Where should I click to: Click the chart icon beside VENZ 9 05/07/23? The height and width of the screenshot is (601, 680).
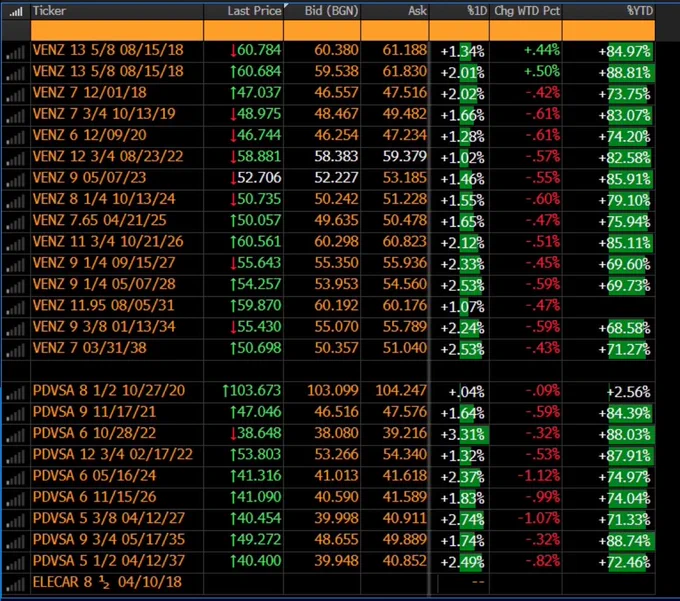pos(15,180)
